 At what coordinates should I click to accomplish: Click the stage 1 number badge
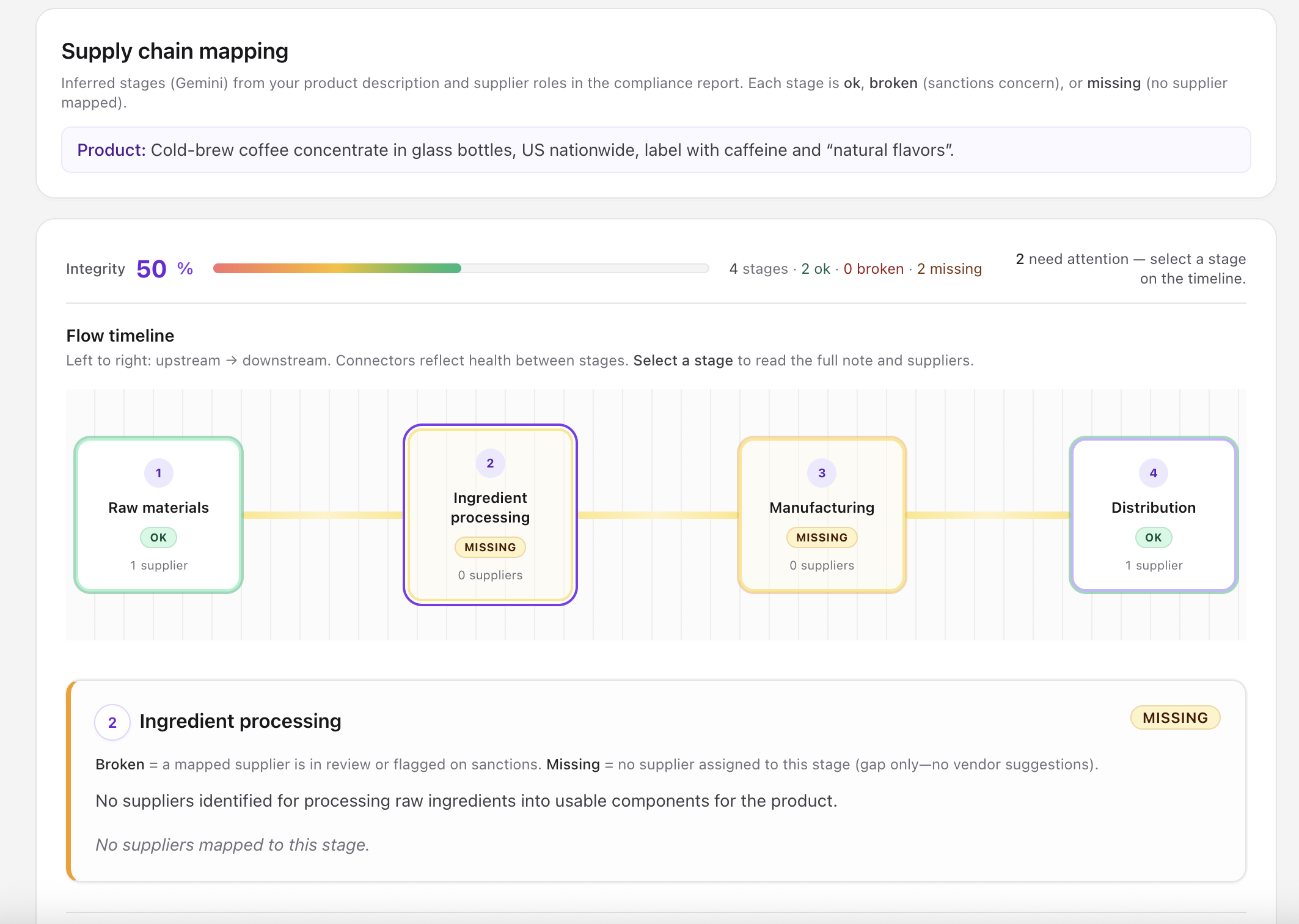[158, 473]
